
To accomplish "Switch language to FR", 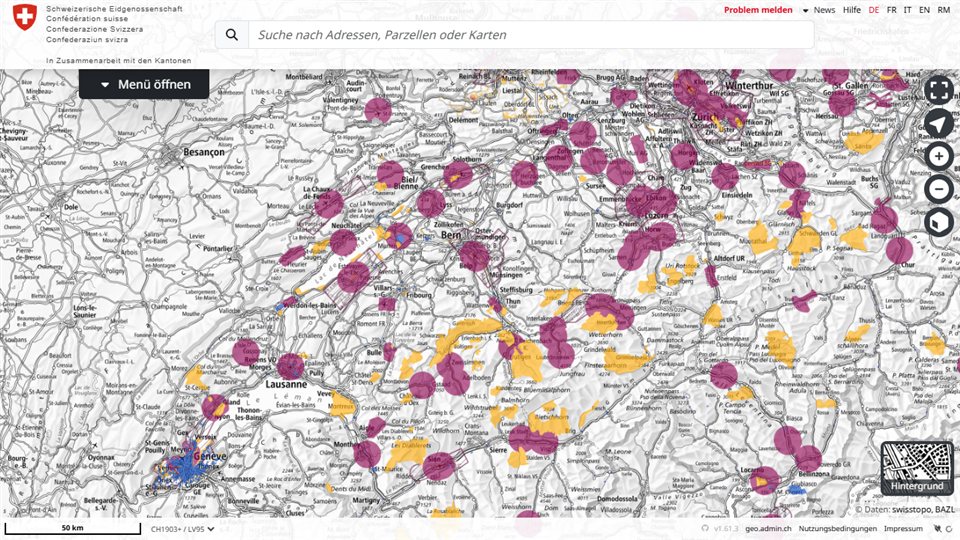I will pos(891,10).
